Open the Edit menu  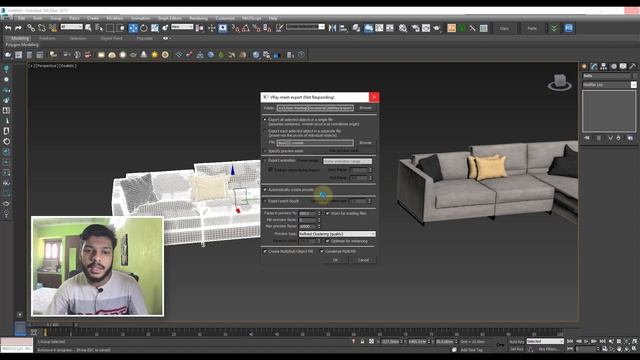pos(22,18)
